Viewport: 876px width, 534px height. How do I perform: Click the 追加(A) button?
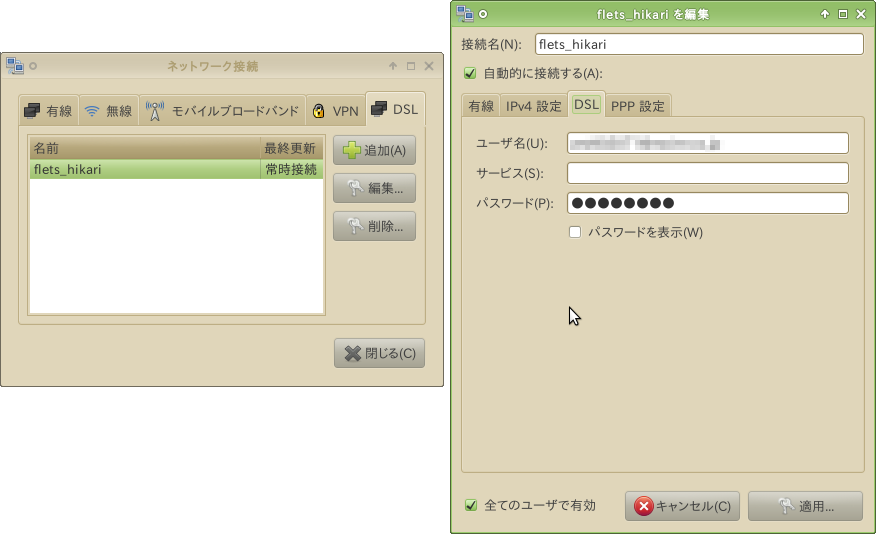coord(374,150)
